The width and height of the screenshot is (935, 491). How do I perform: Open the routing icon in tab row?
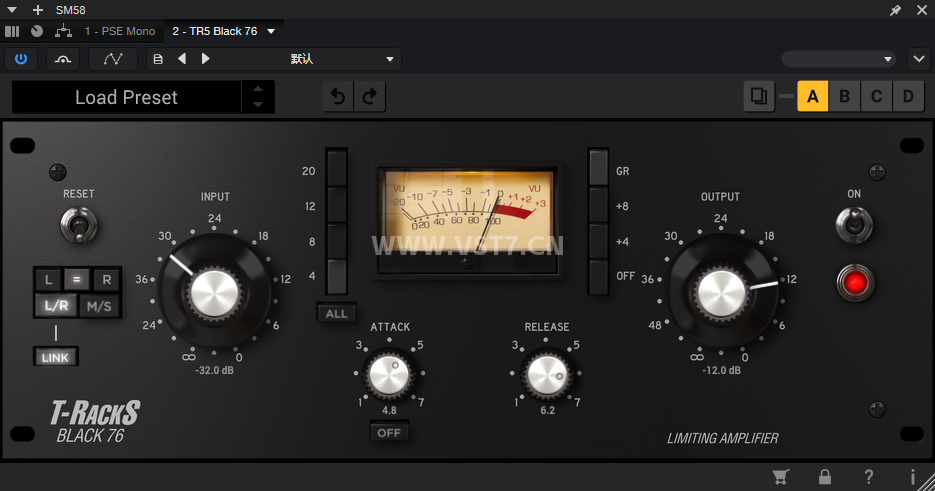(63, 31)
